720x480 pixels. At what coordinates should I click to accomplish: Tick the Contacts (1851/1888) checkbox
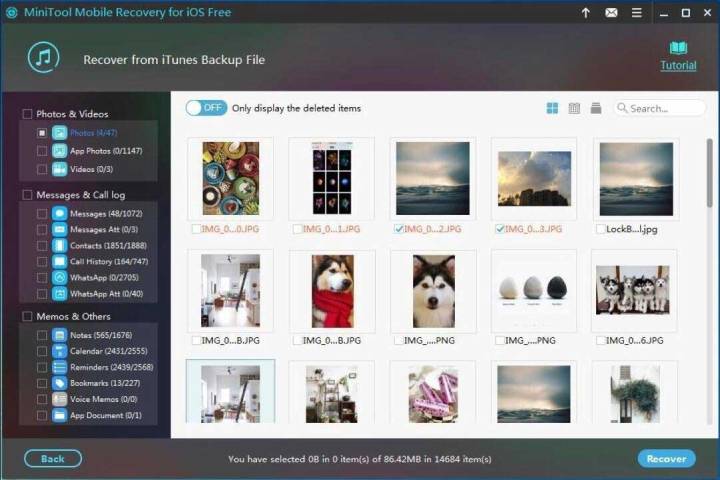(42, 246)
